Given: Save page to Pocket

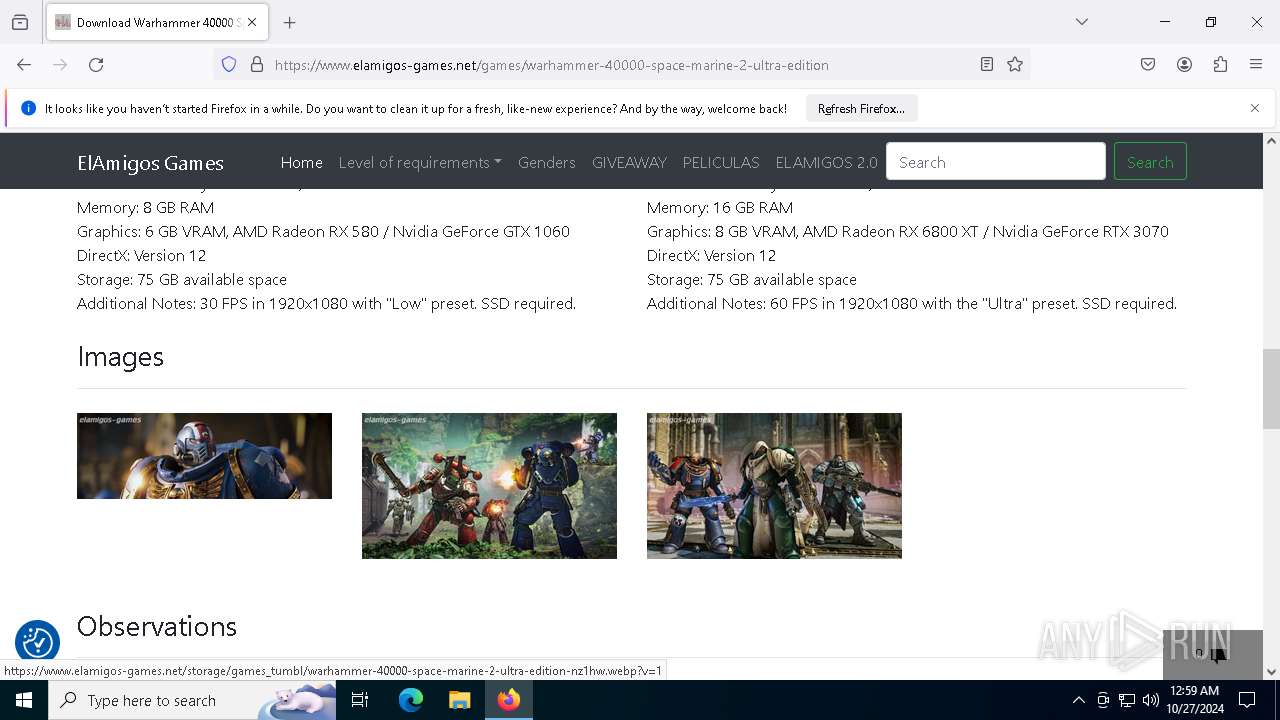Looking at the screenshot, I should pos(1148,65).
